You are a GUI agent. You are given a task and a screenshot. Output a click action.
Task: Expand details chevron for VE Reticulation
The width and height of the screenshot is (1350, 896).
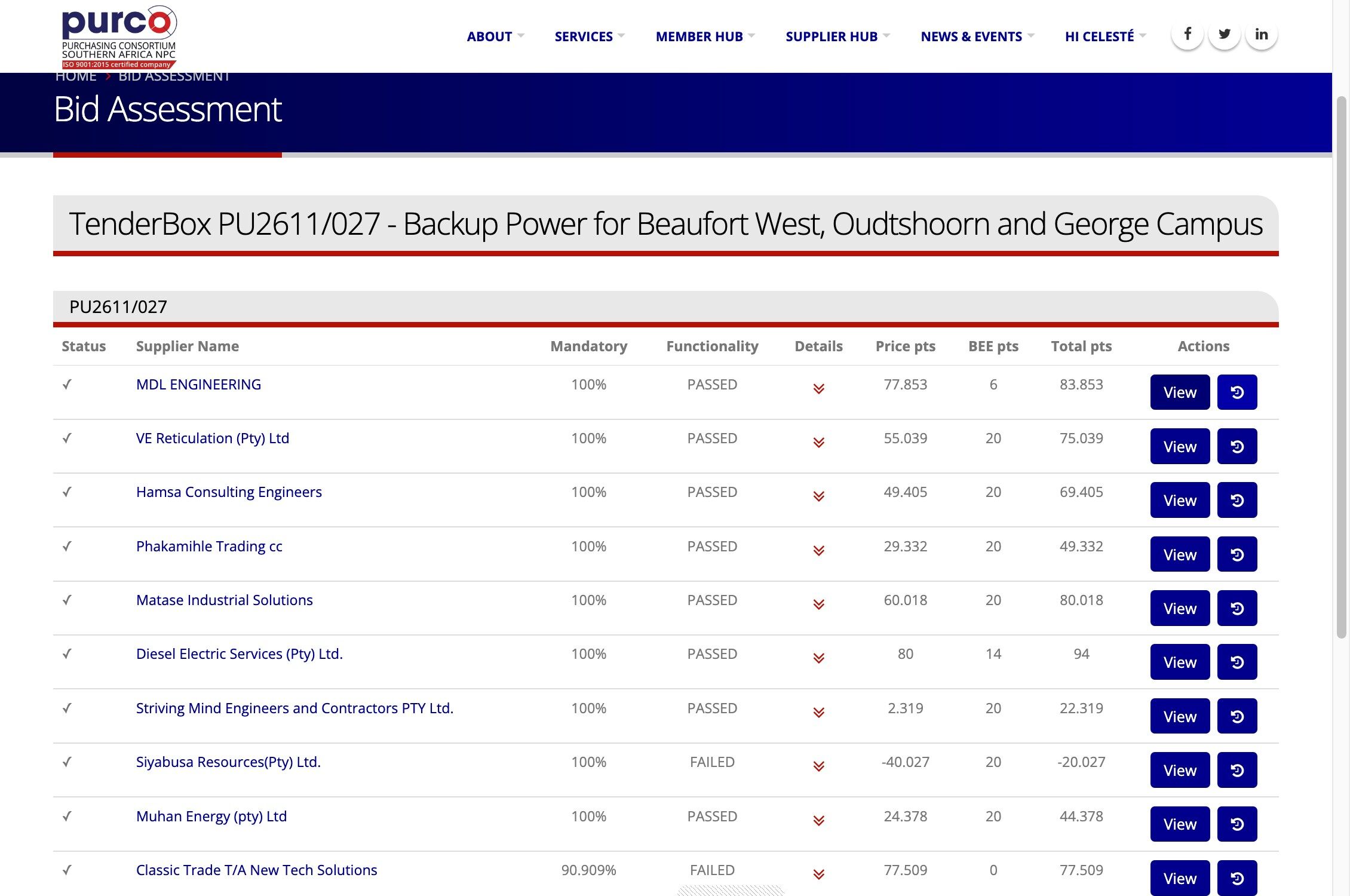818,443
